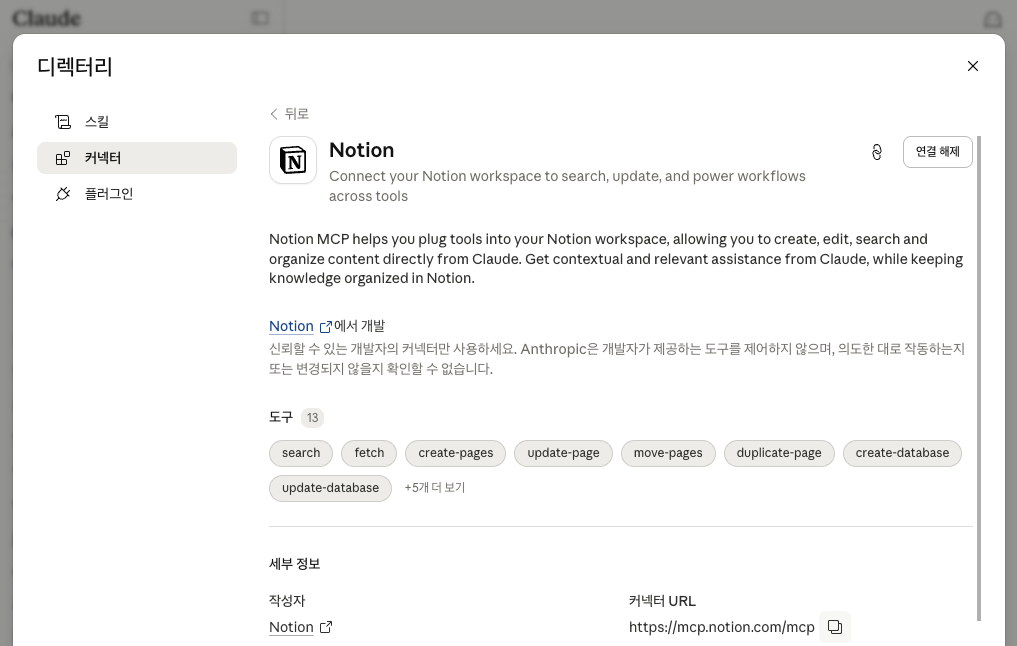Click the 세부 정보 section heading
This screenshot has height=646, width=1017.
coord(294,564)
